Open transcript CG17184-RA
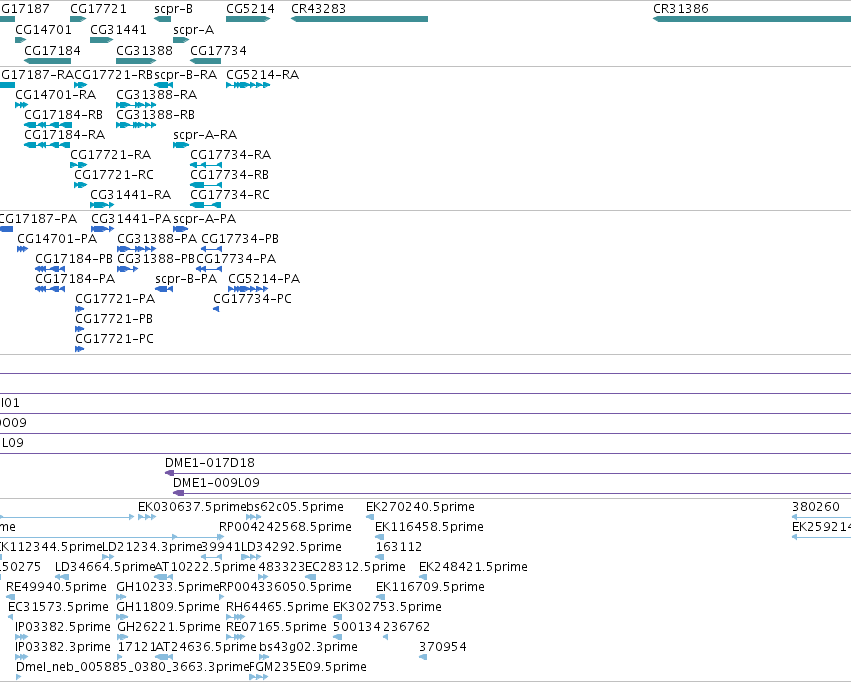851x682 pixels. coord(47,145)
